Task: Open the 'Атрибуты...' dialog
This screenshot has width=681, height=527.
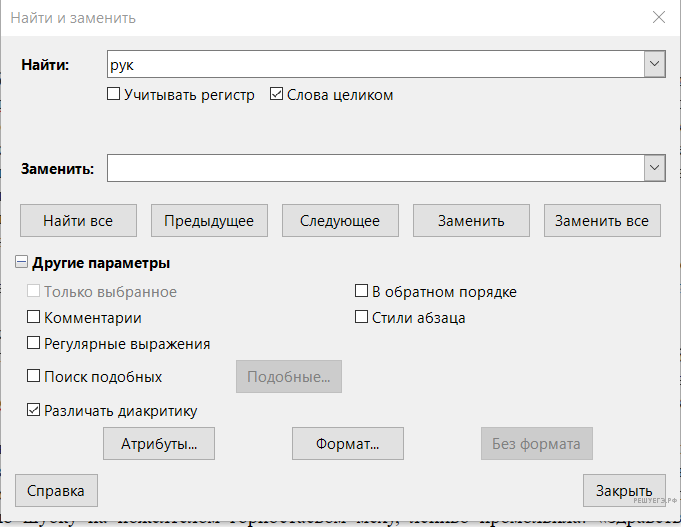Action: coord(159,442)
